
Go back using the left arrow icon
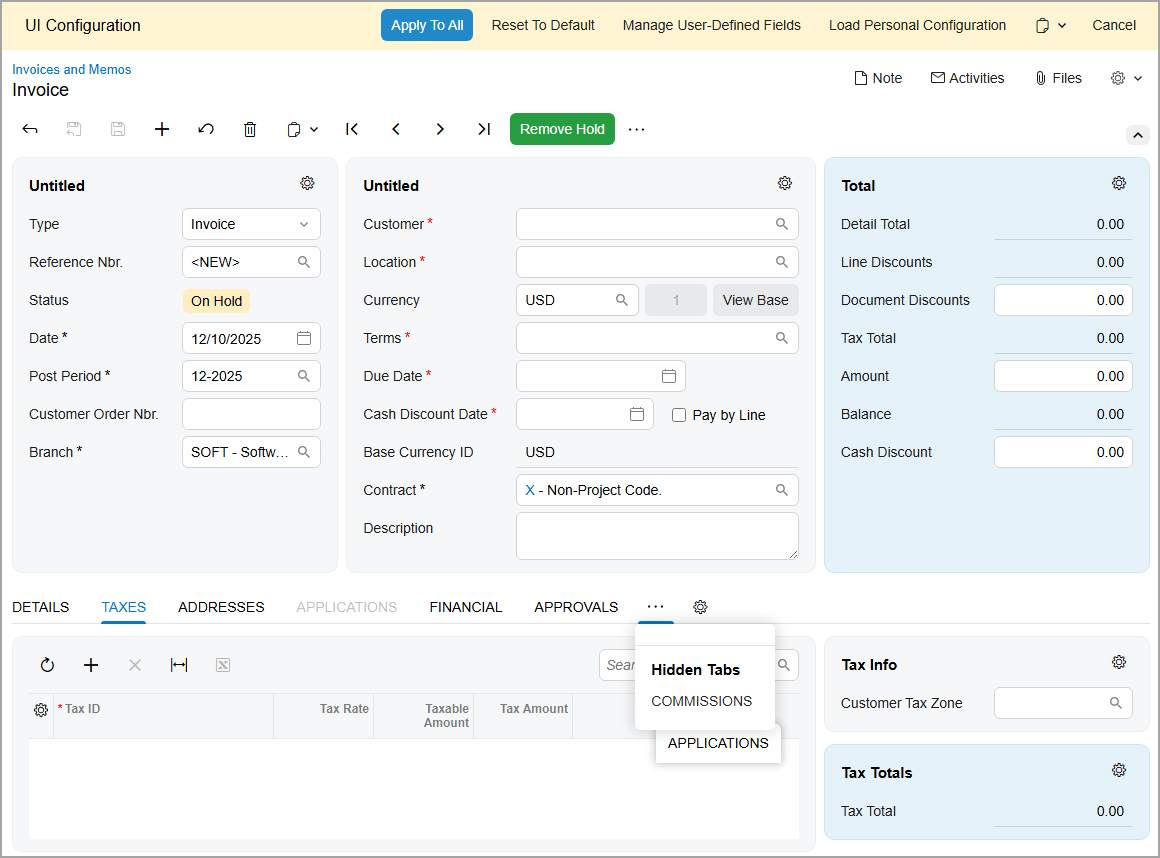coord(30,129)
